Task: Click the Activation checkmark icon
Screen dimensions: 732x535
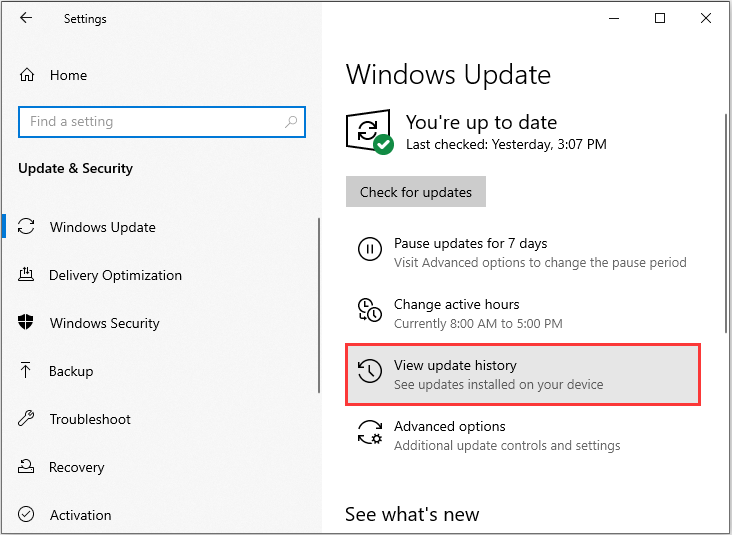Action: pos(27,515)
